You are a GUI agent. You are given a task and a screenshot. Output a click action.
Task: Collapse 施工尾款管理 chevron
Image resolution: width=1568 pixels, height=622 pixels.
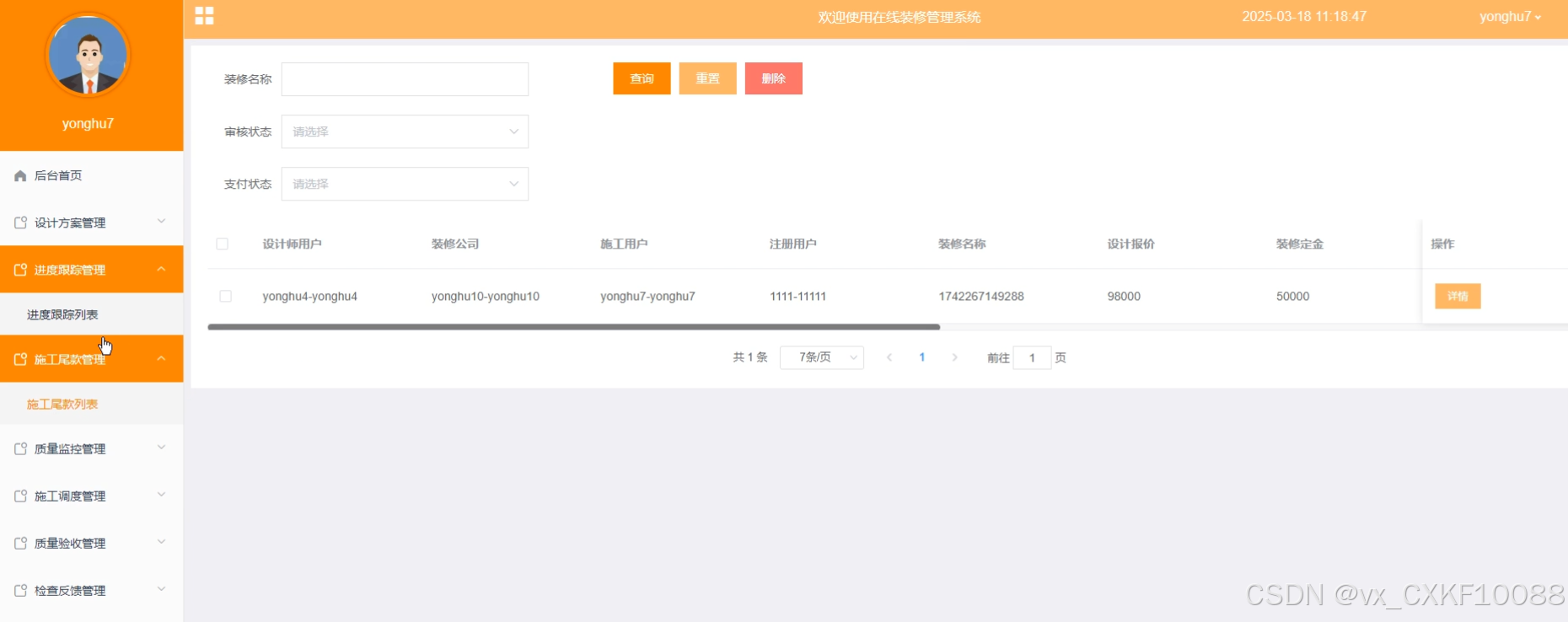click(161, 358)
